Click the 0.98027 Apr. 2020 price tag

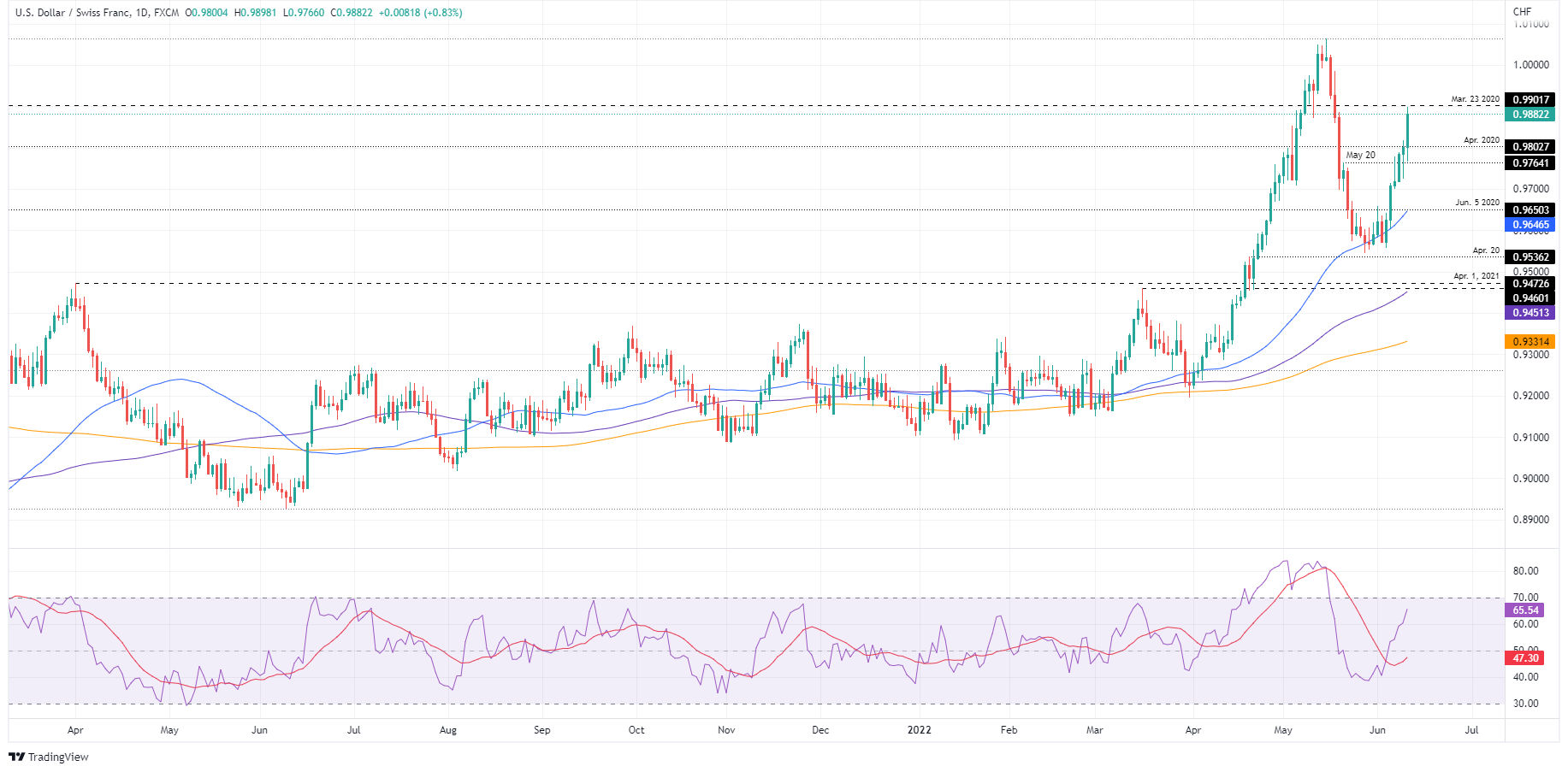(x=1530, y=147)
